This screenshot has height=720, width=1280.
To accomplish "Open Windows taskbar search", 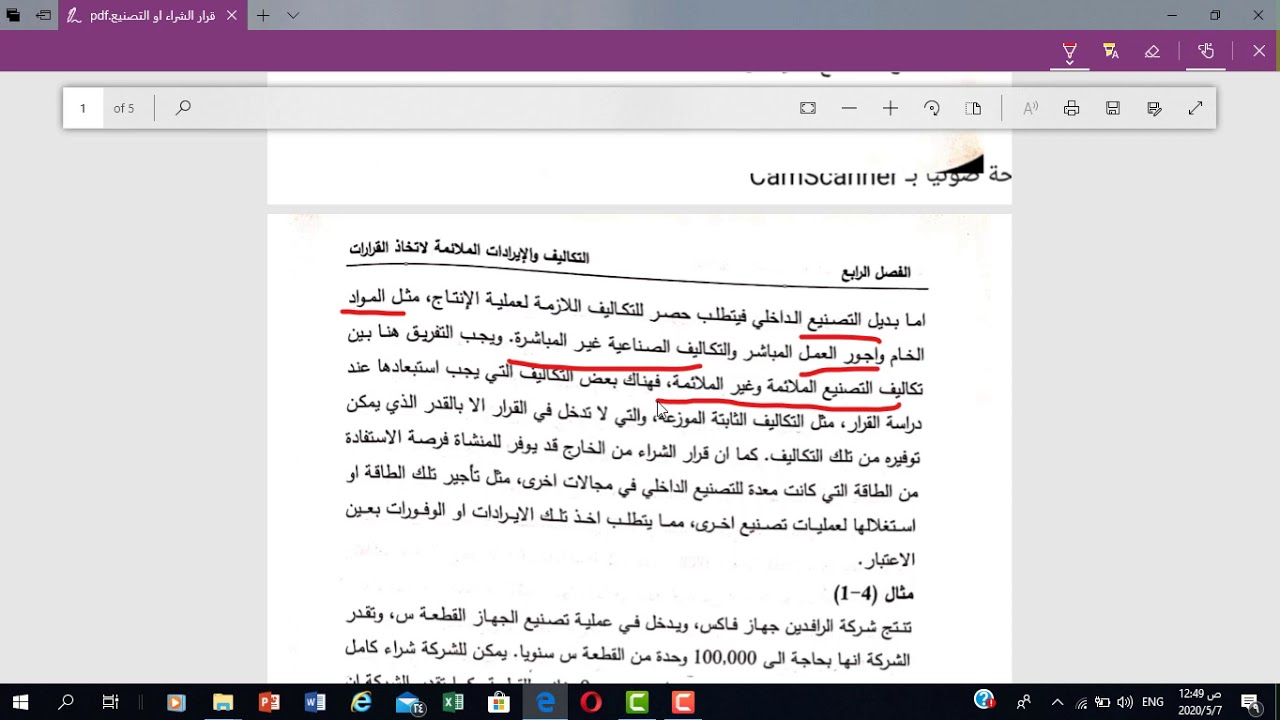I will point(66,702).
